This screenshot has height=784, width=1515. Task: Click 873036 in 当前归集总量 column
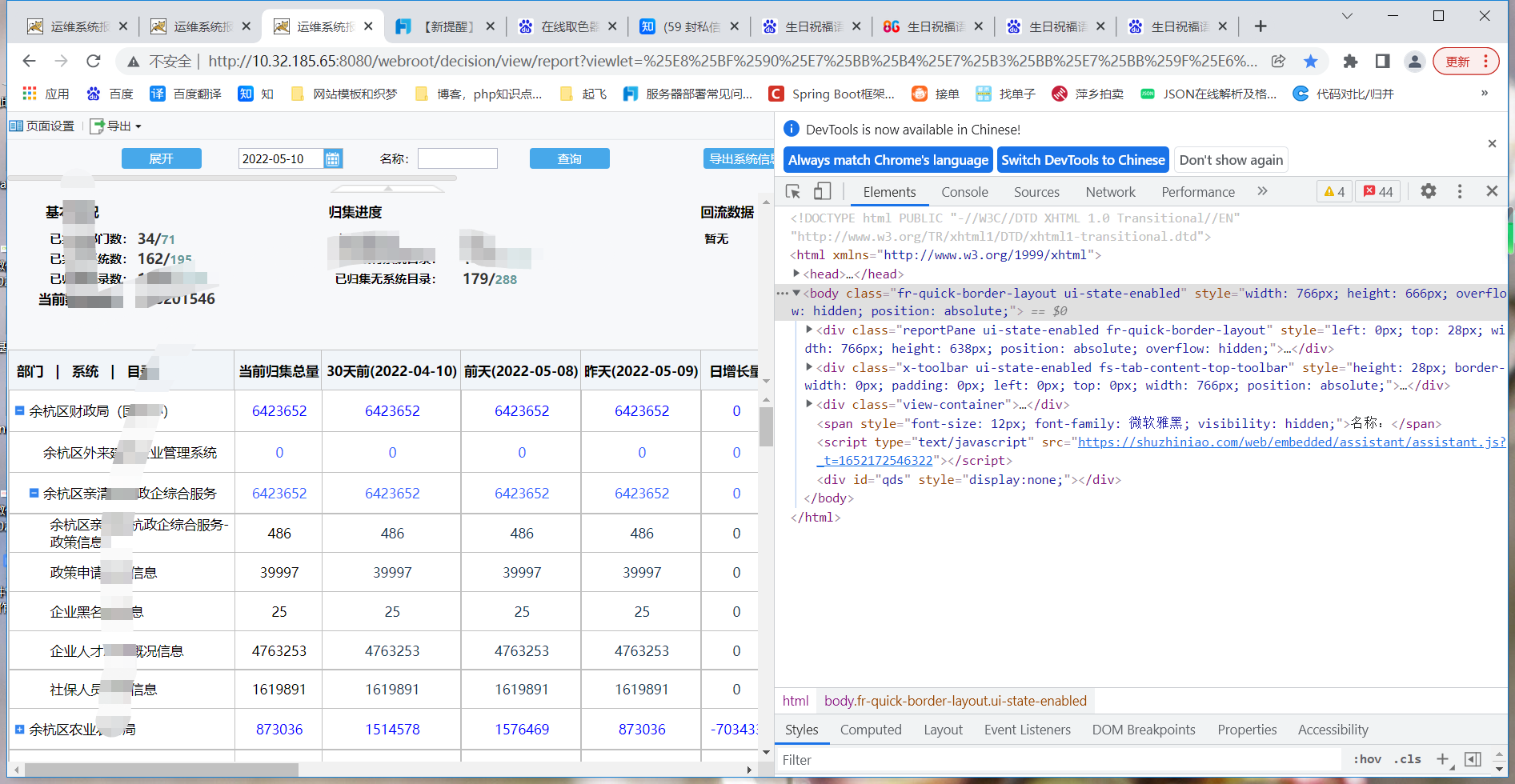279,729
